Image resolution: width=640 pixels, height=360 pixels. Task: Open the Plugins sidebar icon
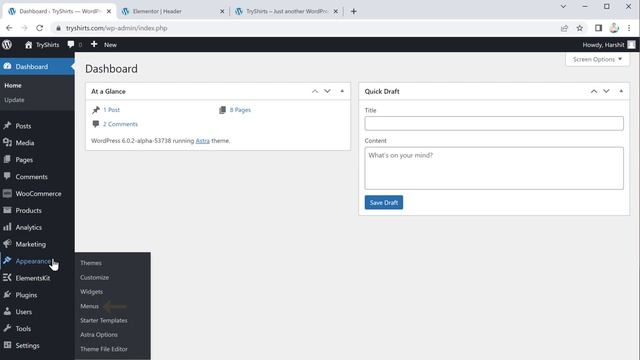(x=7, y=294)
